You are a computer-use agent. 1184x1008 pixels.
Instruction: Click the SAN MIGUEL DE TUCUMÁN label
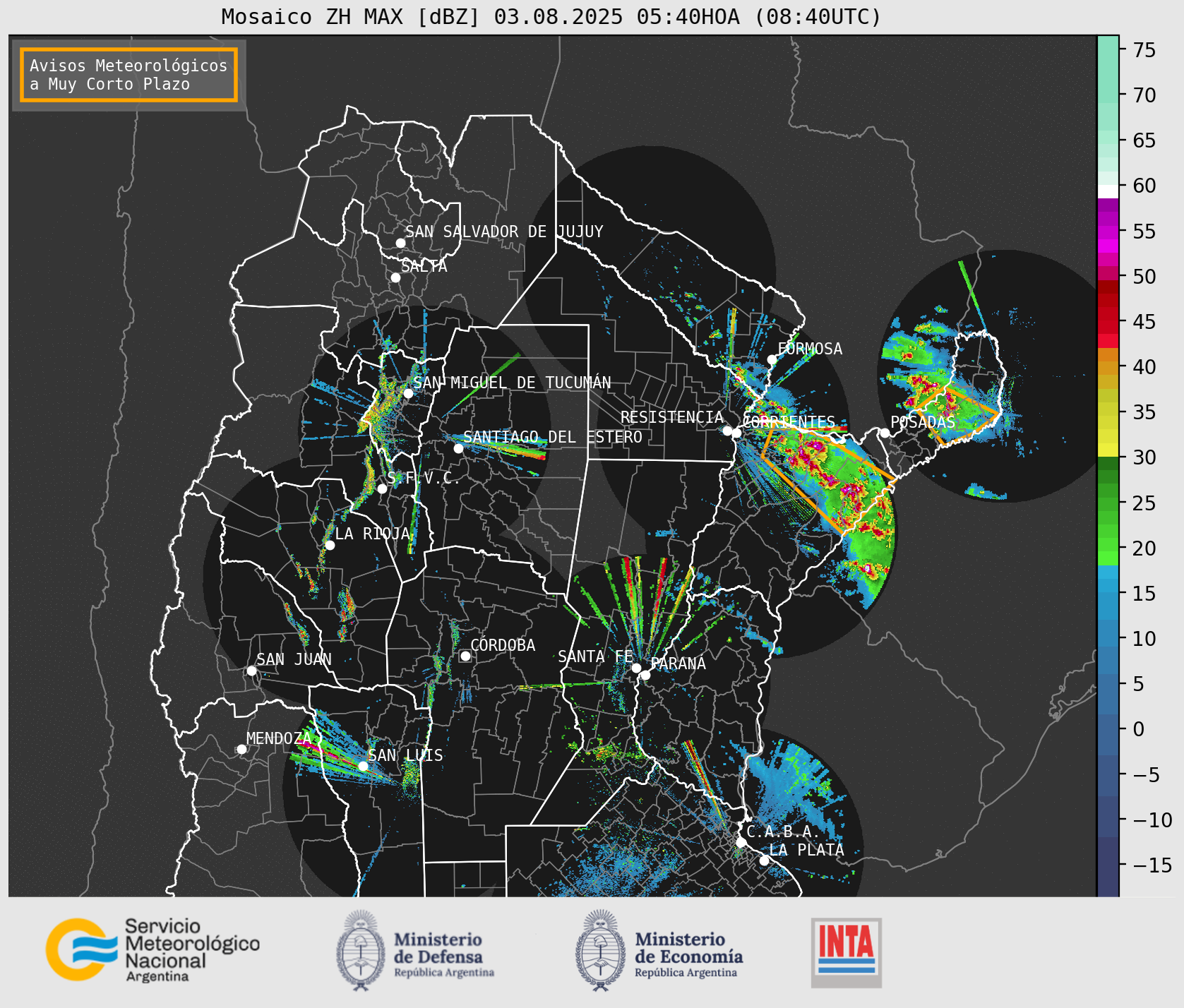coord(512,383)
